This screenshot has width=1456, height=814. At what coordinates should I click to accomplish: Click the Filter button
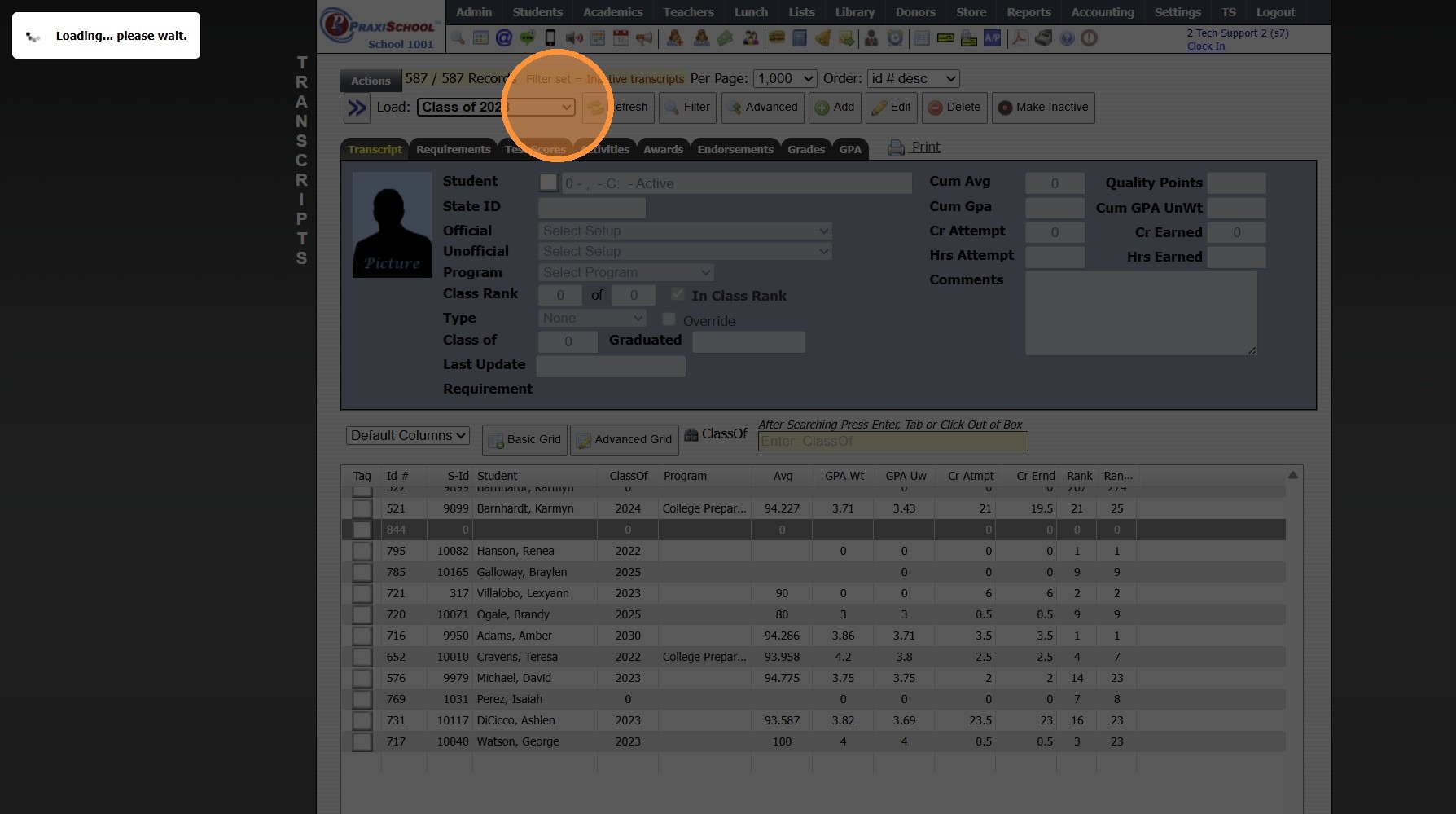coord(687,108)
